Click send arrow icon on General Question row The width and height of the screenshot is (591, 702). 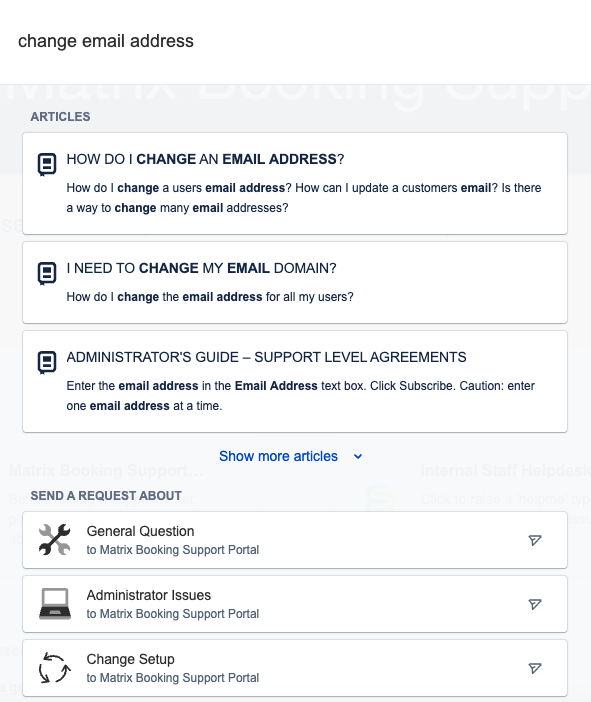(535, 540)
